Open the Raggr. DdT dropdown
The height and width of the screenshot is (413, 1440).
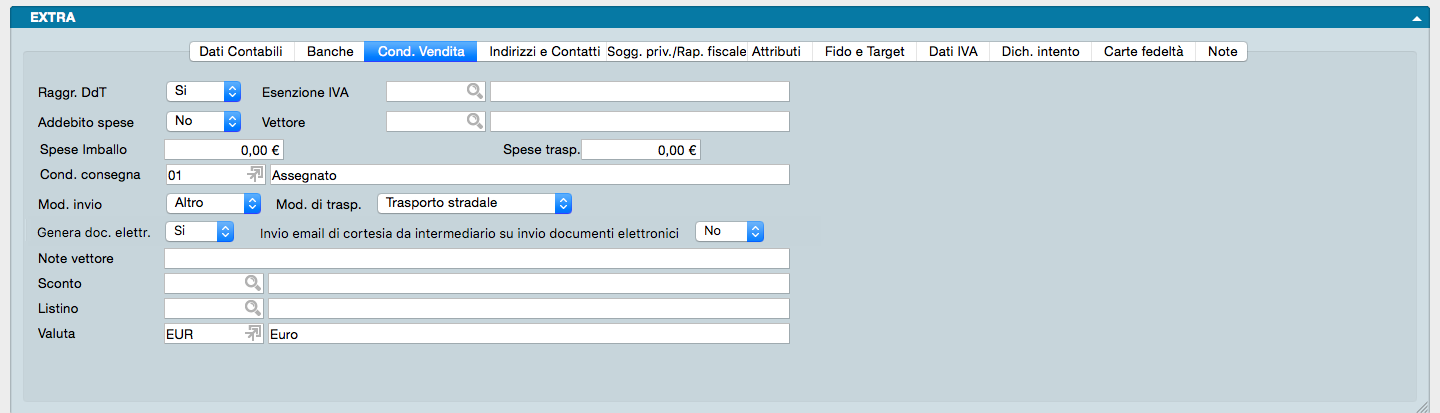204,91
